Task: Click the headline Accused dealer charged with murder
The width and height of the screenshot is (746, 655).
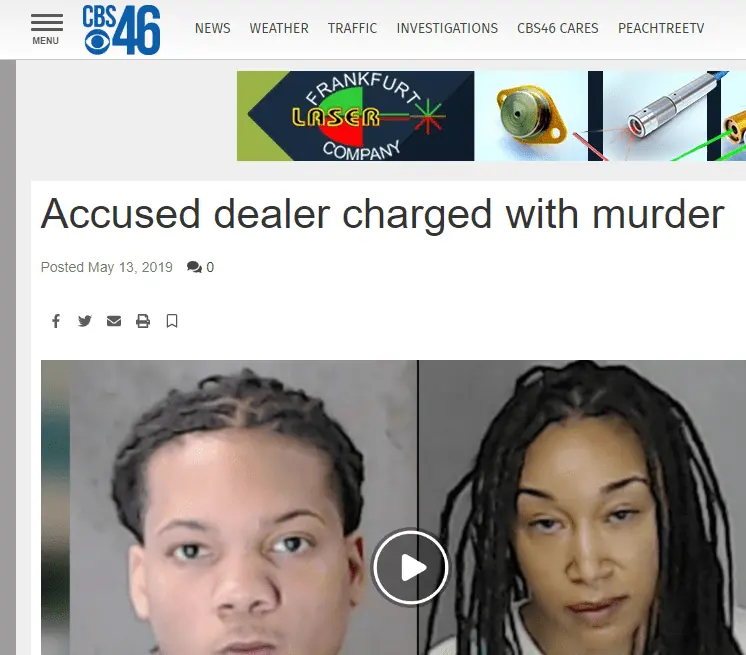Action: coord(383,215)
